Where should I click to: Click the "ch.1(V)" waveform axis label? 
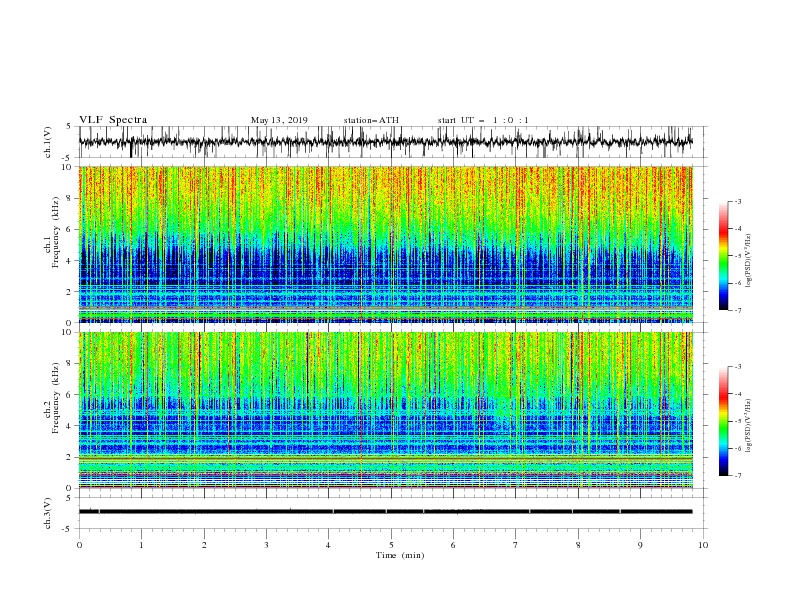pyautogui.click(x=47, y=142)
